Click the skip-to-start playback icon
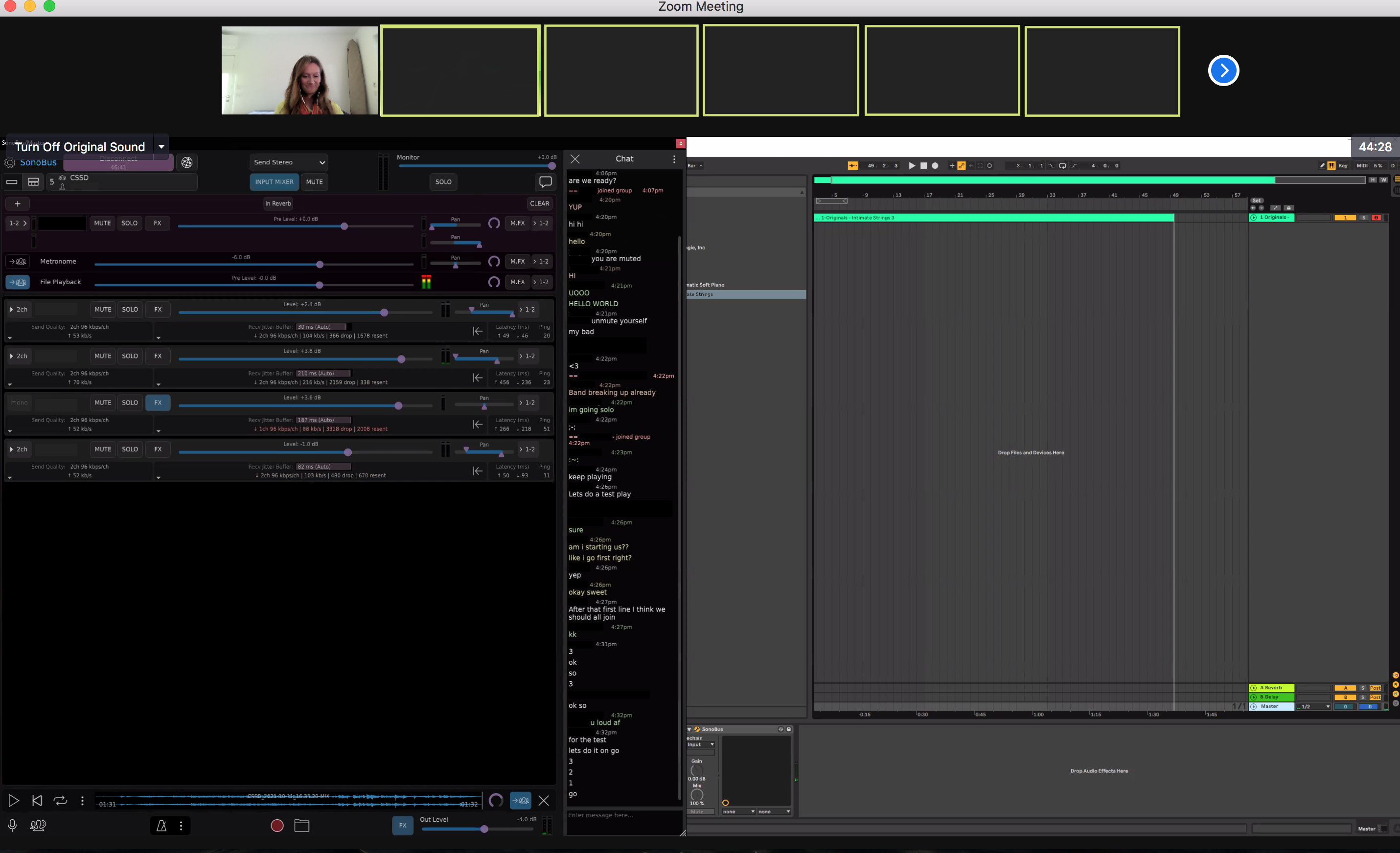Image resolution: width=1400 pixels, height=853 pixels. [37, 801]
